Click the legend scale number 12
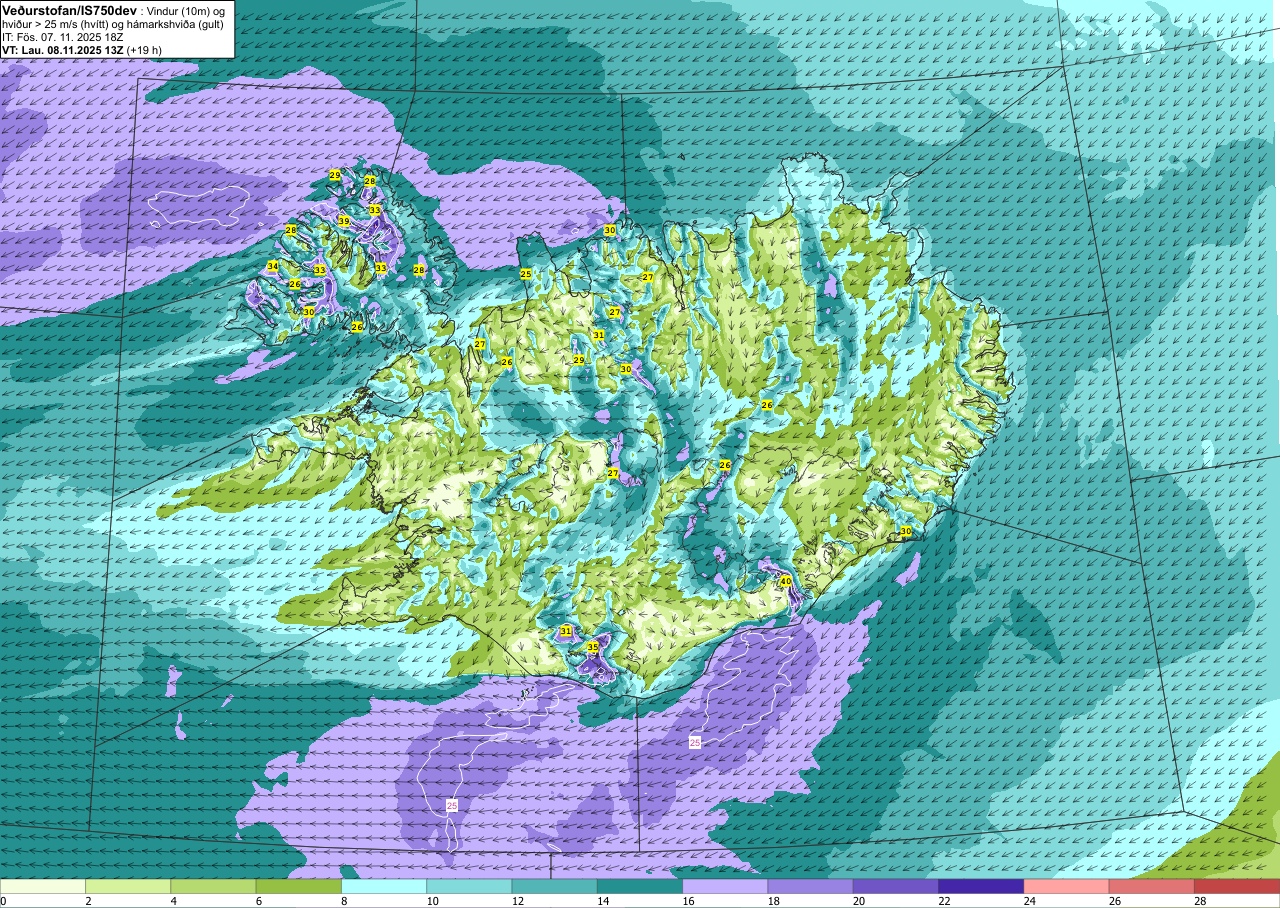 pos(518,901)
